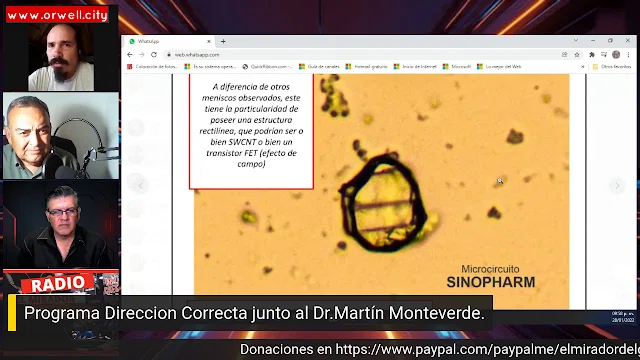Open the Chrome extensions puzzle icon
Viewport: 640px width, 360px height.
[592, 55]
